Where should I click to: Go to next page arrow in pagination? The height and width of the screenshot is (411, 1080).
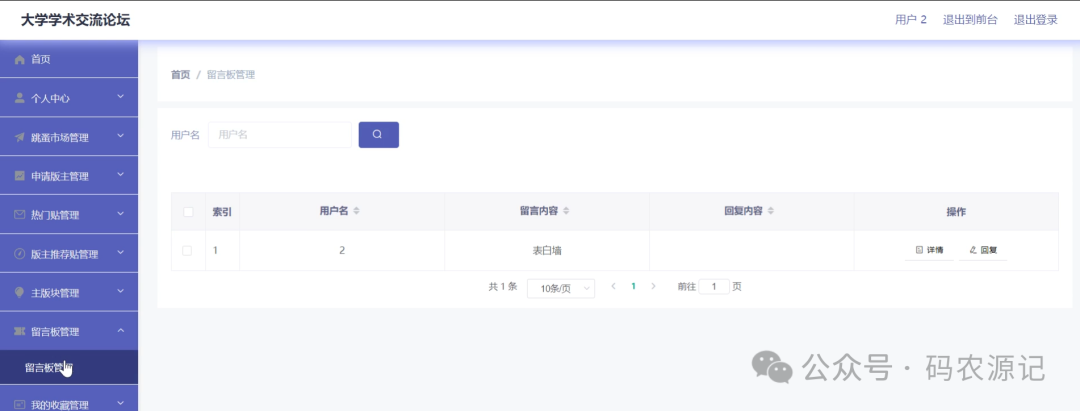(x=653, y=286)
